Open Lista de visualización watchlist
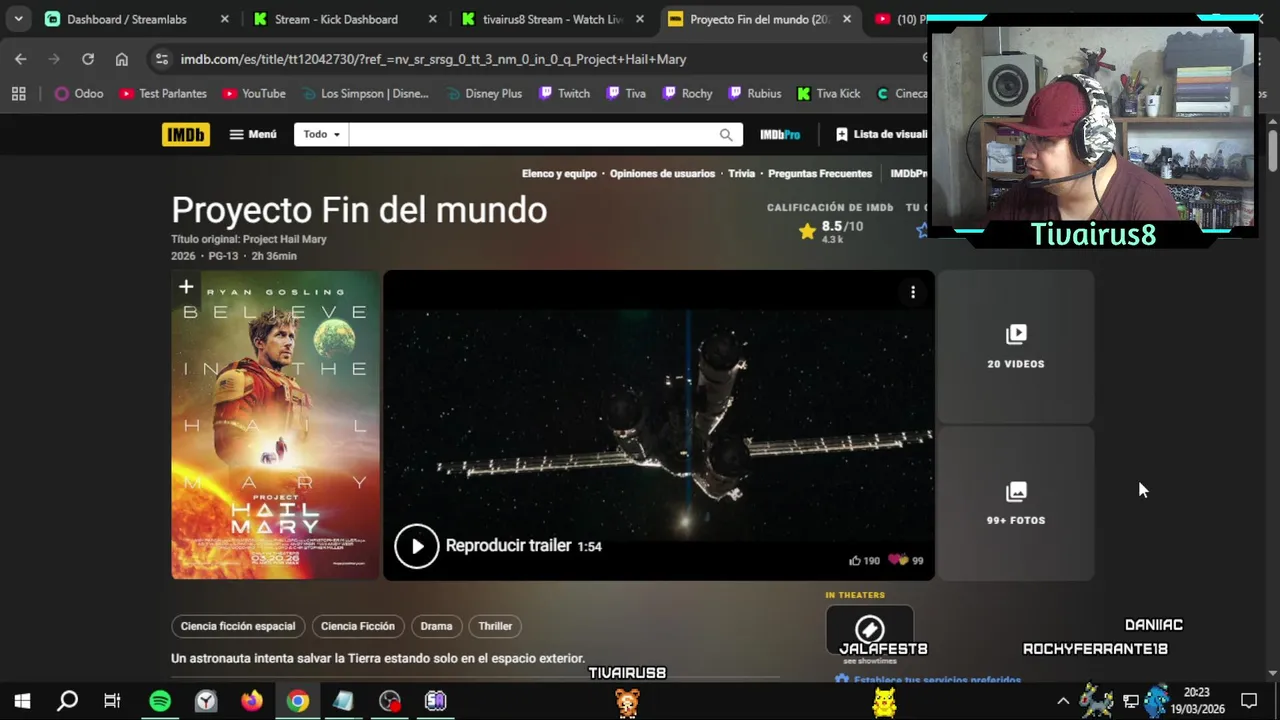1280x720 pixels. tap(880, 134)
